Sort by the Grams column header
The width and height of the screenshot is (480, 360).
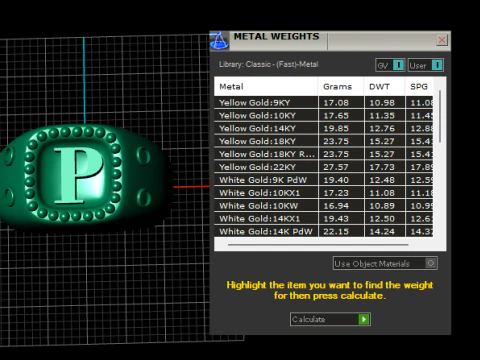[x=341, y=87]
